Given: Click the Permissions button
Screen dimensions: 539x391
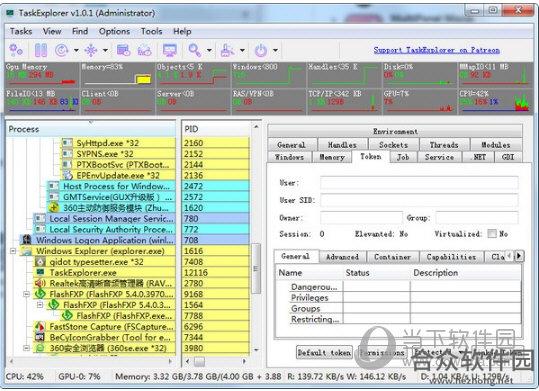Looking at the screenshot, I should pyautogui.click(x=382, y=352).
